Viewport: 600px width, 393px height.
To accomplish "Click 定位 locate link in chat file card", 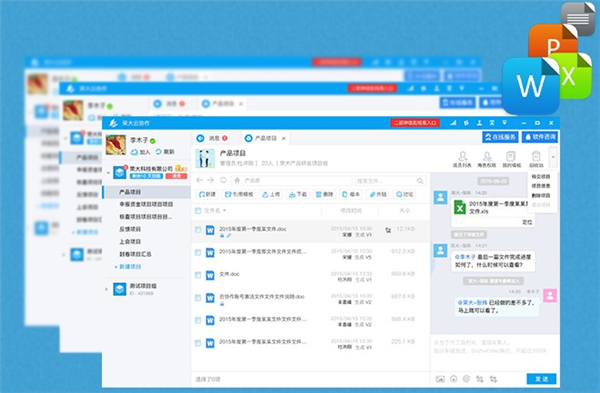I will (527, 222).
